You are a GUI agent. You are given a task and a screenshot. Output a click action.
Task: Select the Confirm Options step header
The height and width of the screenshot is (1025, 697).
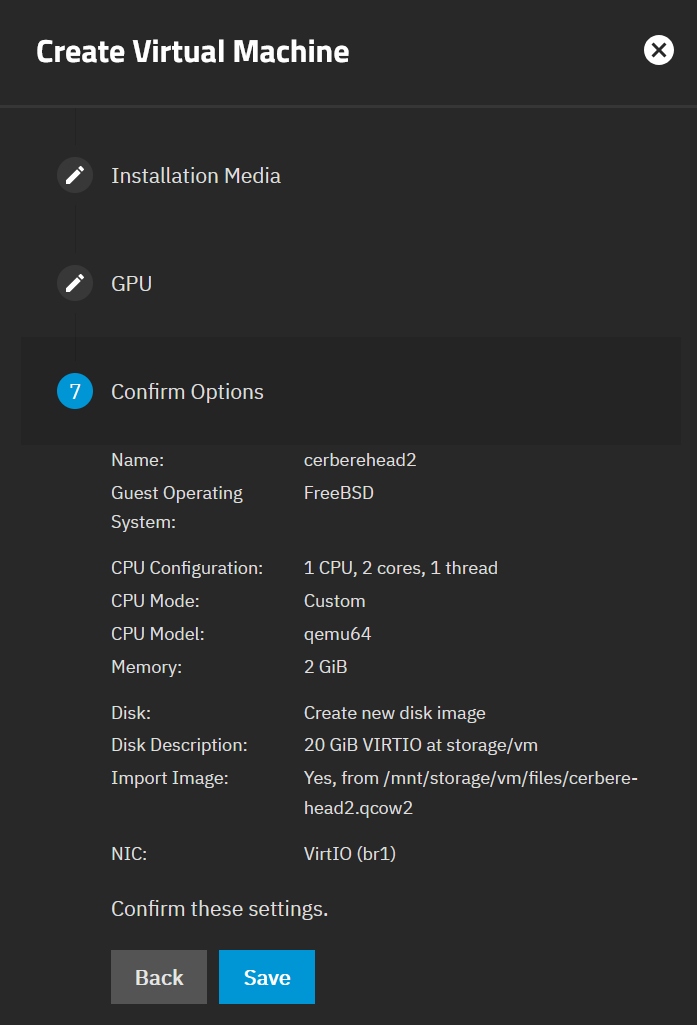(x=187, y=392)
